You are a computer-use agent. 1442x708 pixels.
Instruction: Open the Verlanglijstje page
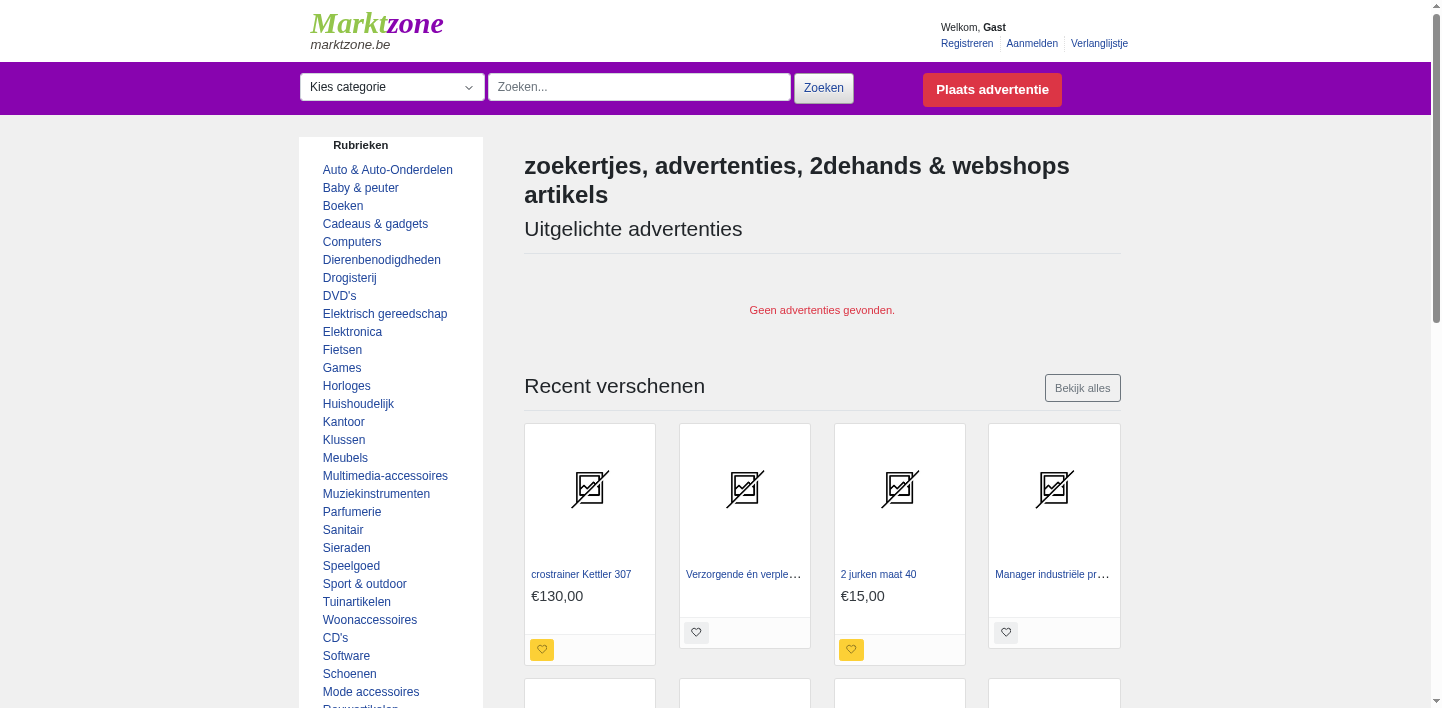(1099, 43)
